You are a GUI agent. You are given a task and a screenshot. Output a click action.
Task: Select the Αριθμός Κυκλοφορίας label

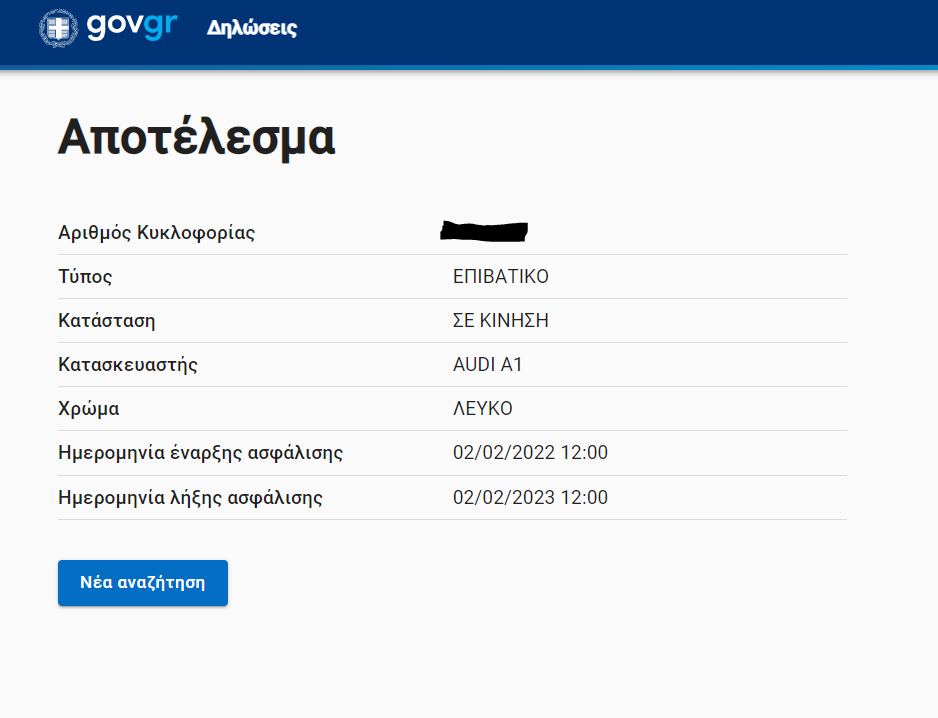[x=157, y=233]
